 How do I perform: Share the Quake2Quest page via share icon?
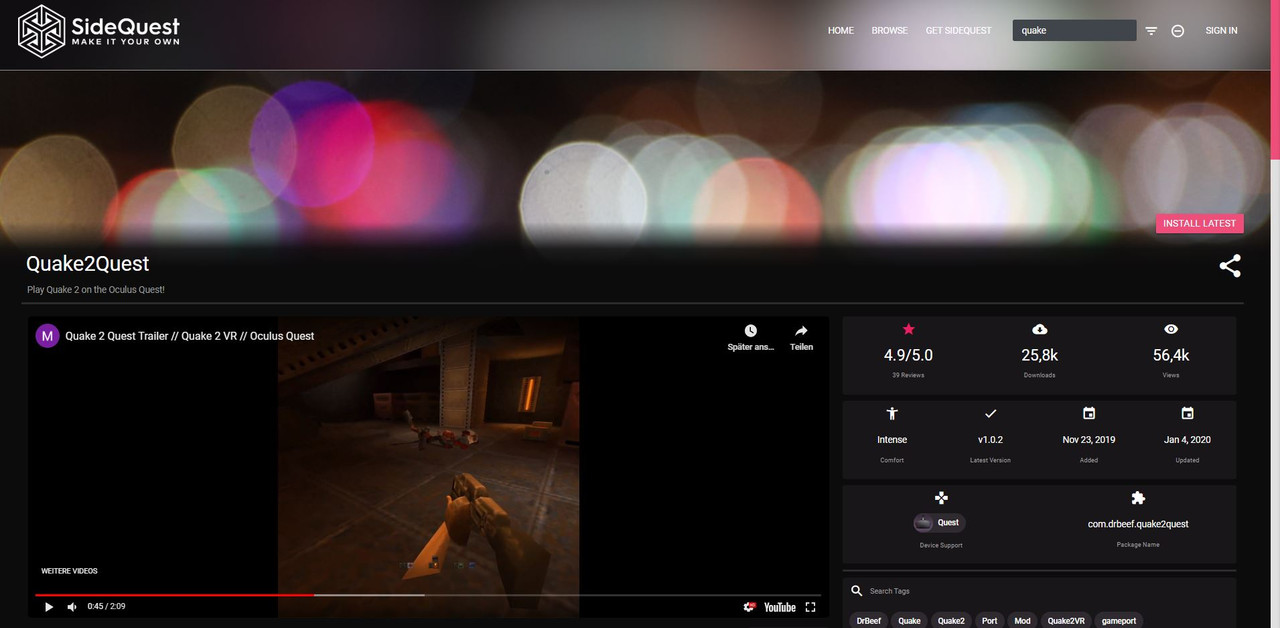coord(1230,266)
